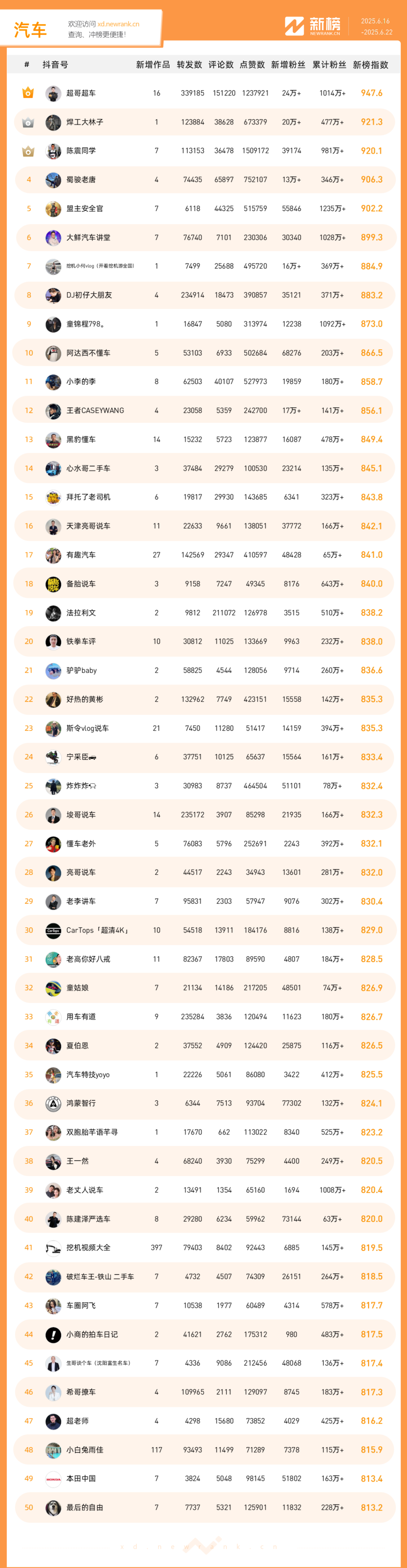Click the Newrank logo in the header
Screen dimensions: 407x1568
pos(313,26)
